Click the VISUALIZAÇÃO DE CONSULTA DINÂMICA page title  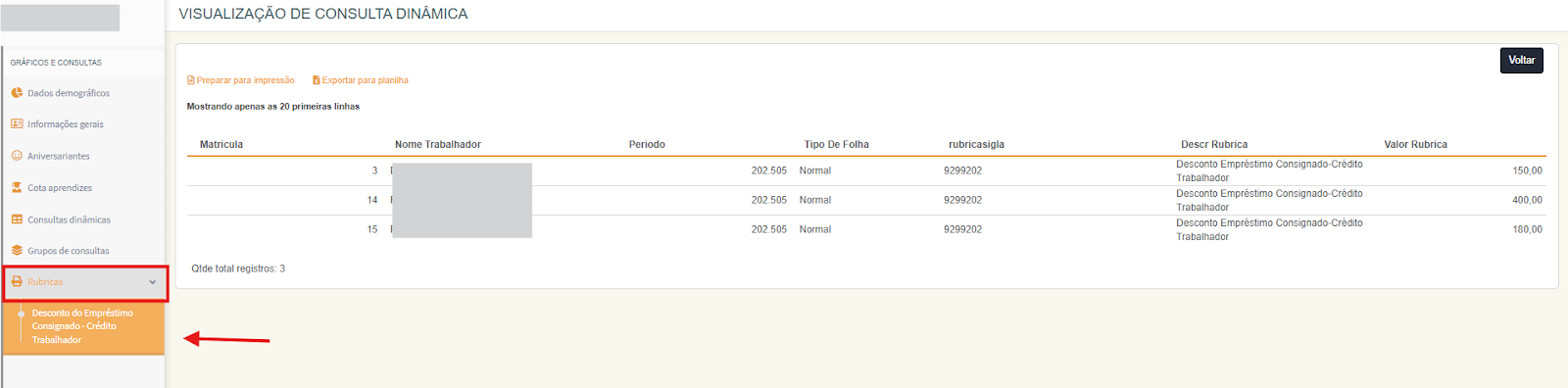click(x=323, y=14)
